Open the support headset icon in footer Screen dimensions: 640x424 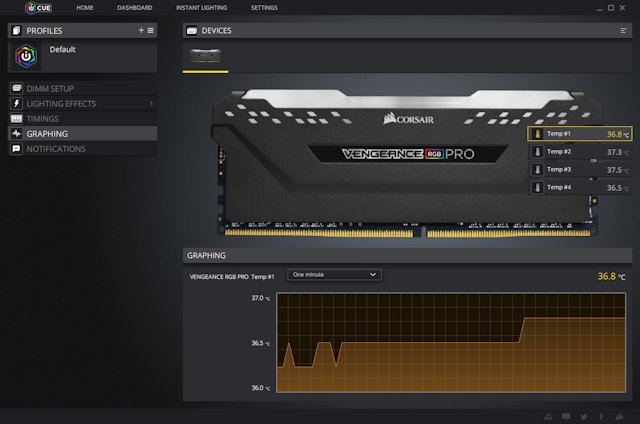tap(548, 417)
